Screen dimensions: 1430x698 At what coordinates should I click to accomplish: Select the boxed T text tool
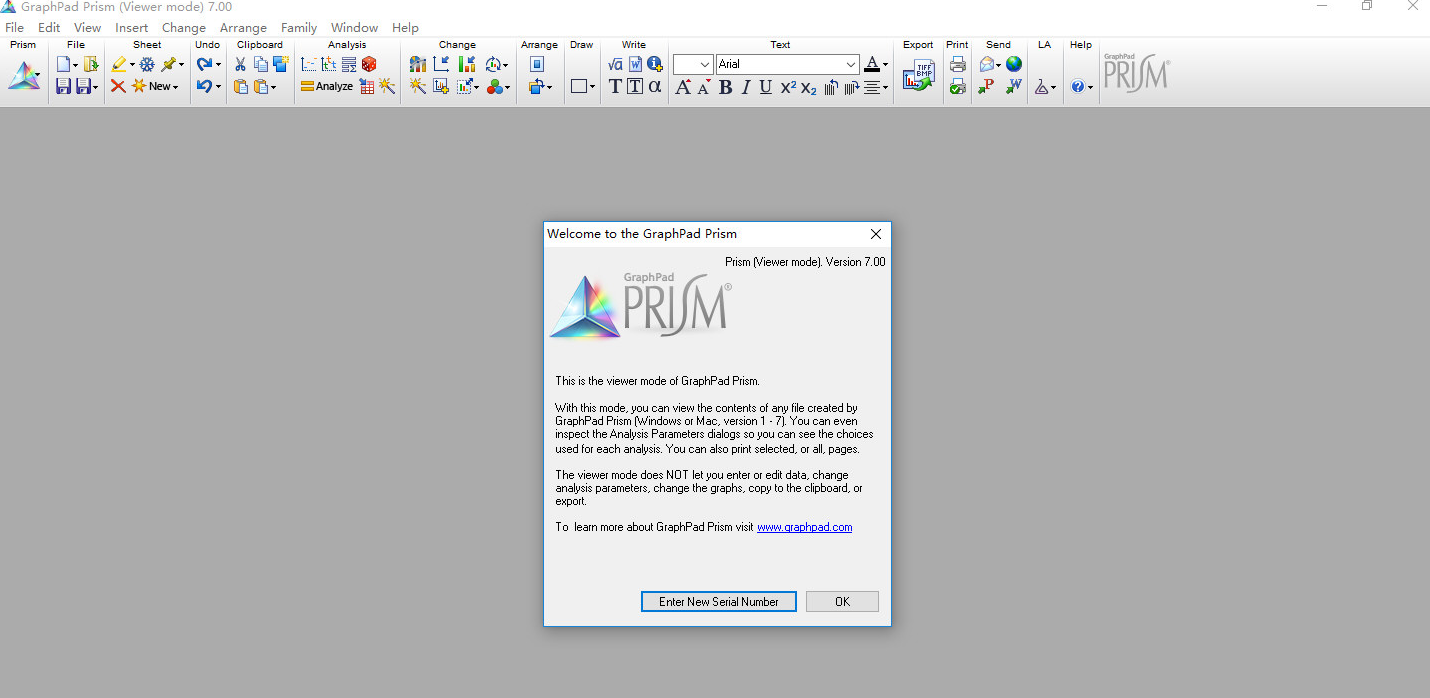[635, 87]
